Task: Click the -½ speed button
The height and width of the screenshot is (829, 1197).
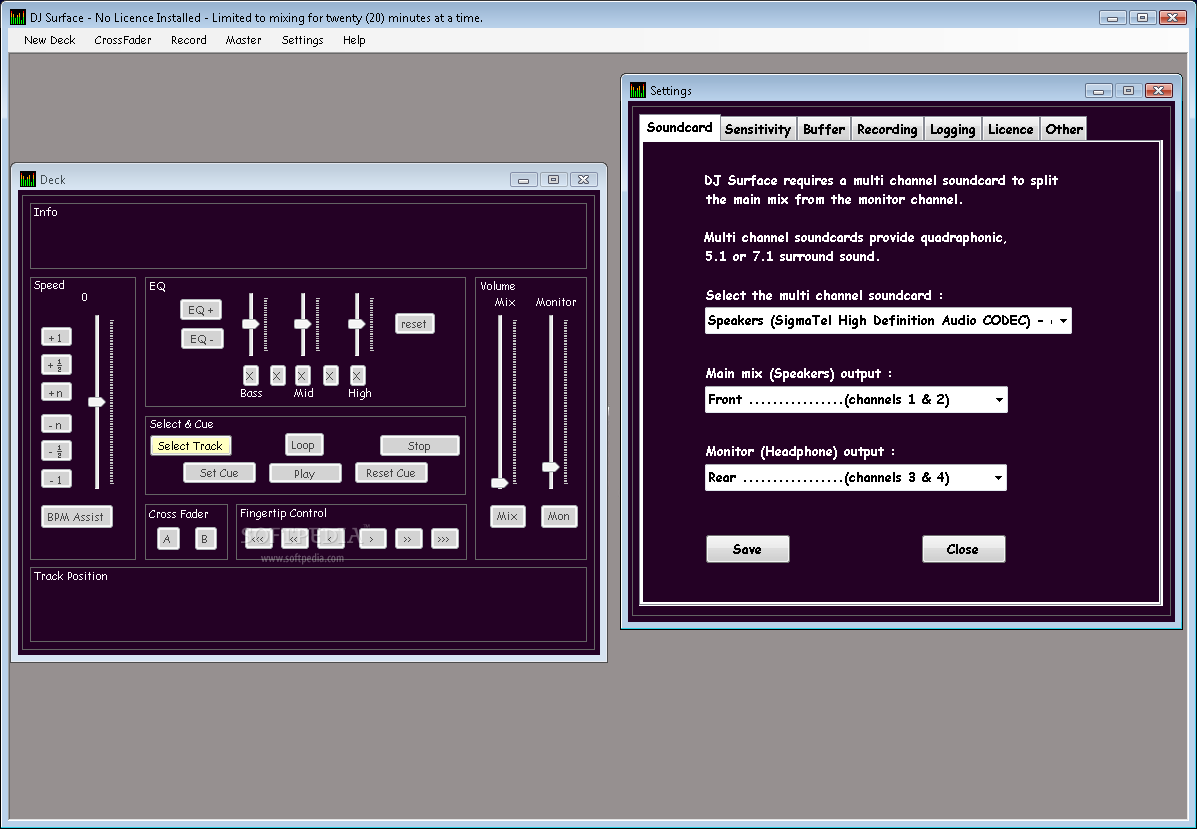Action: click(56, 451)
